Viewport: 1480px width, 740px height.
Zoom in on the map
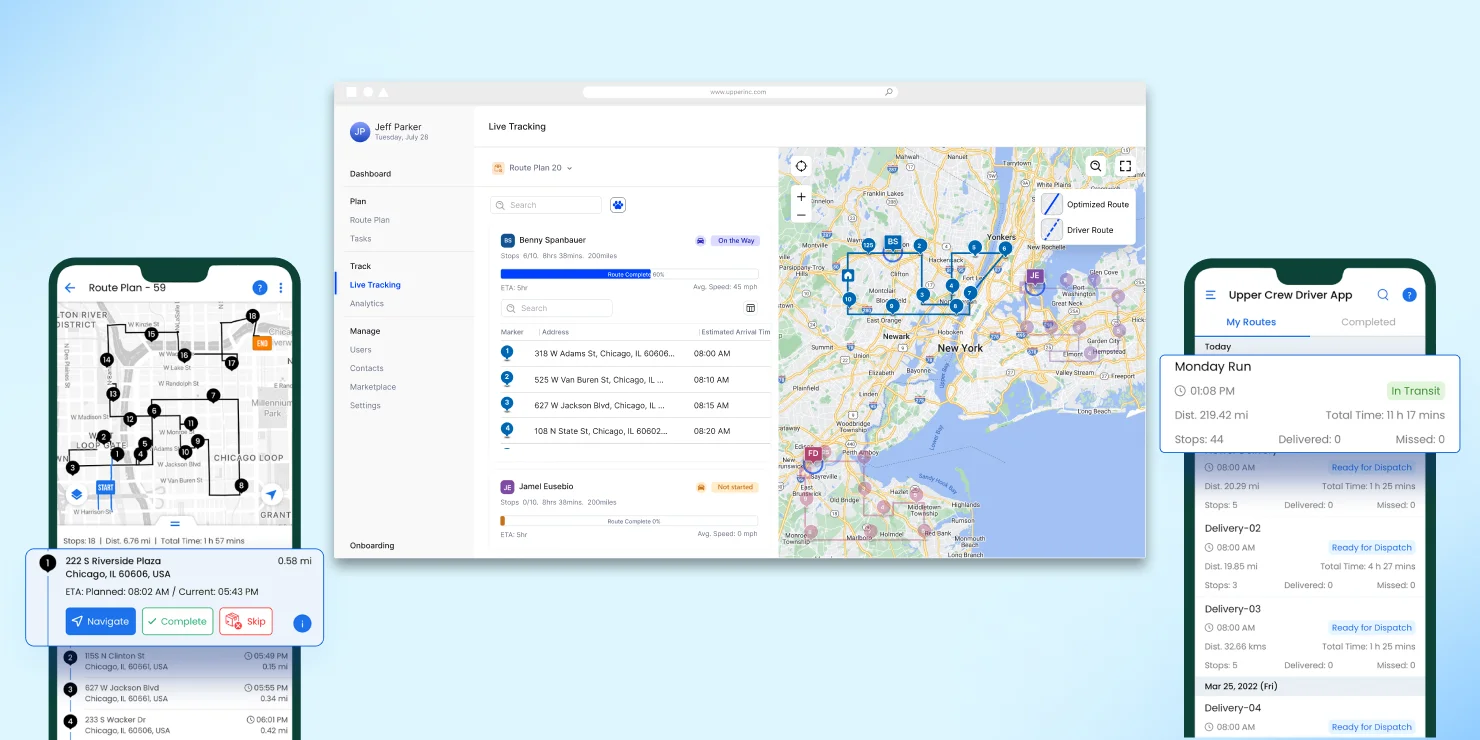coord(801,197)
